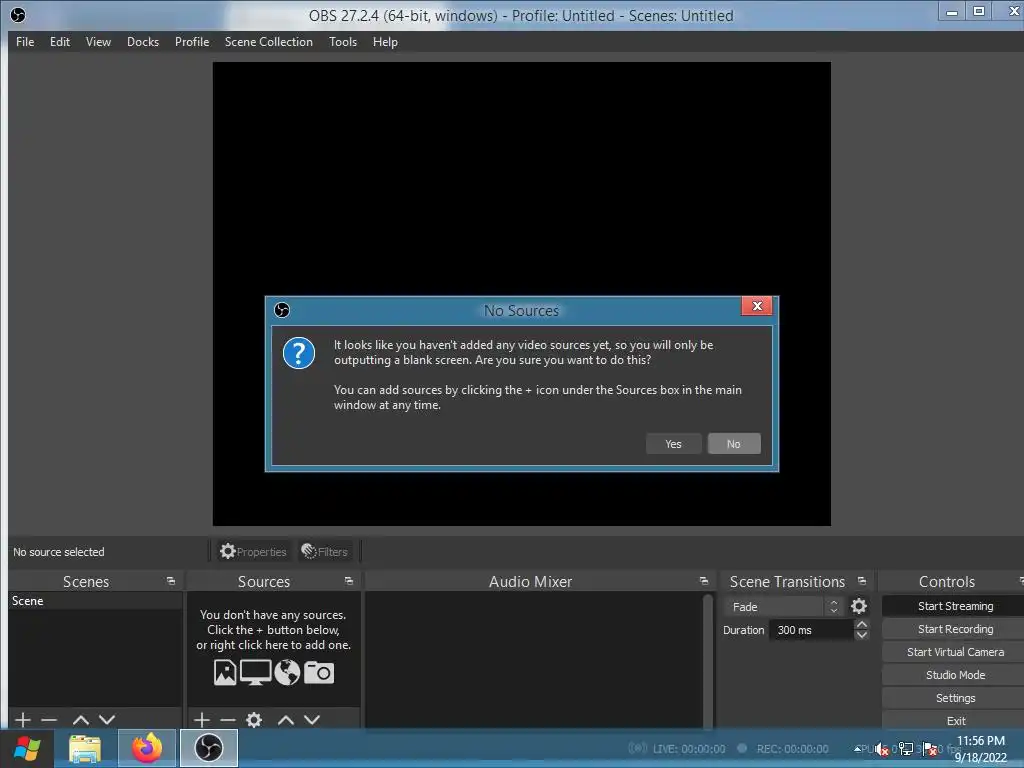This screenshot has height=768, width=1024.
Task: Click the camera source icon in Sources
Action: (319, 673)
